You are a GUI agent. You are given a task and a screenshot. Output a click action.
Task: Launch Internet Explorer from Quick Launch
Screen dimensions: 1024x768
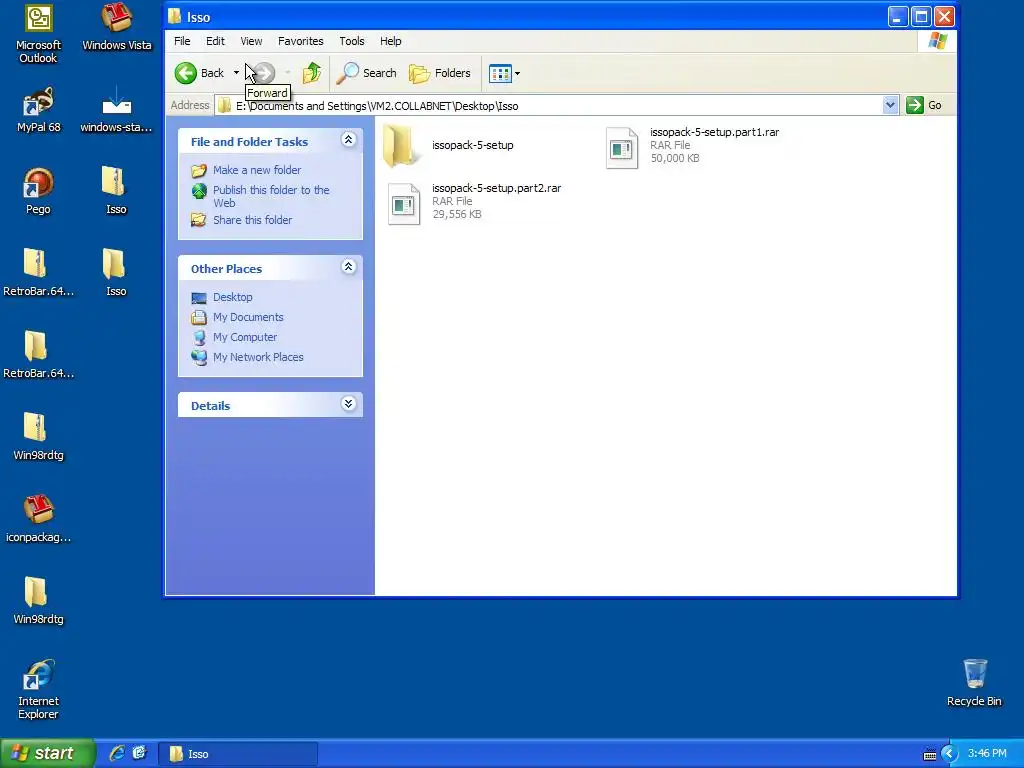(117, 754)
